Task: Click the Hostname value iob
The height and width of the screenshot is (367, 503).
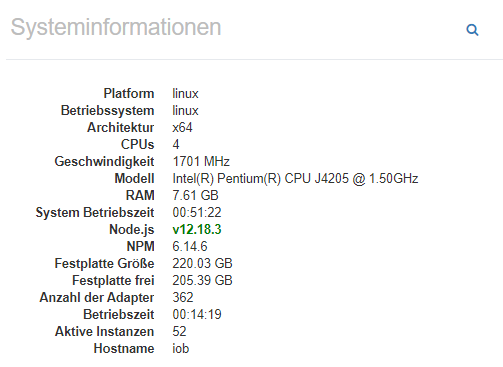Action: [x=181, y=348]
